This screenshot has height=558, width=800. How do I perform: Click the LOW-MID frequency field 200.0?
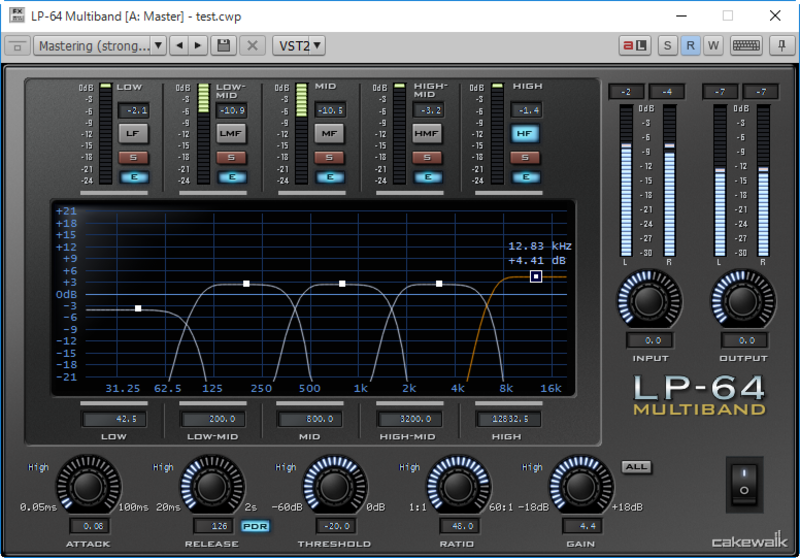(213, 419)
